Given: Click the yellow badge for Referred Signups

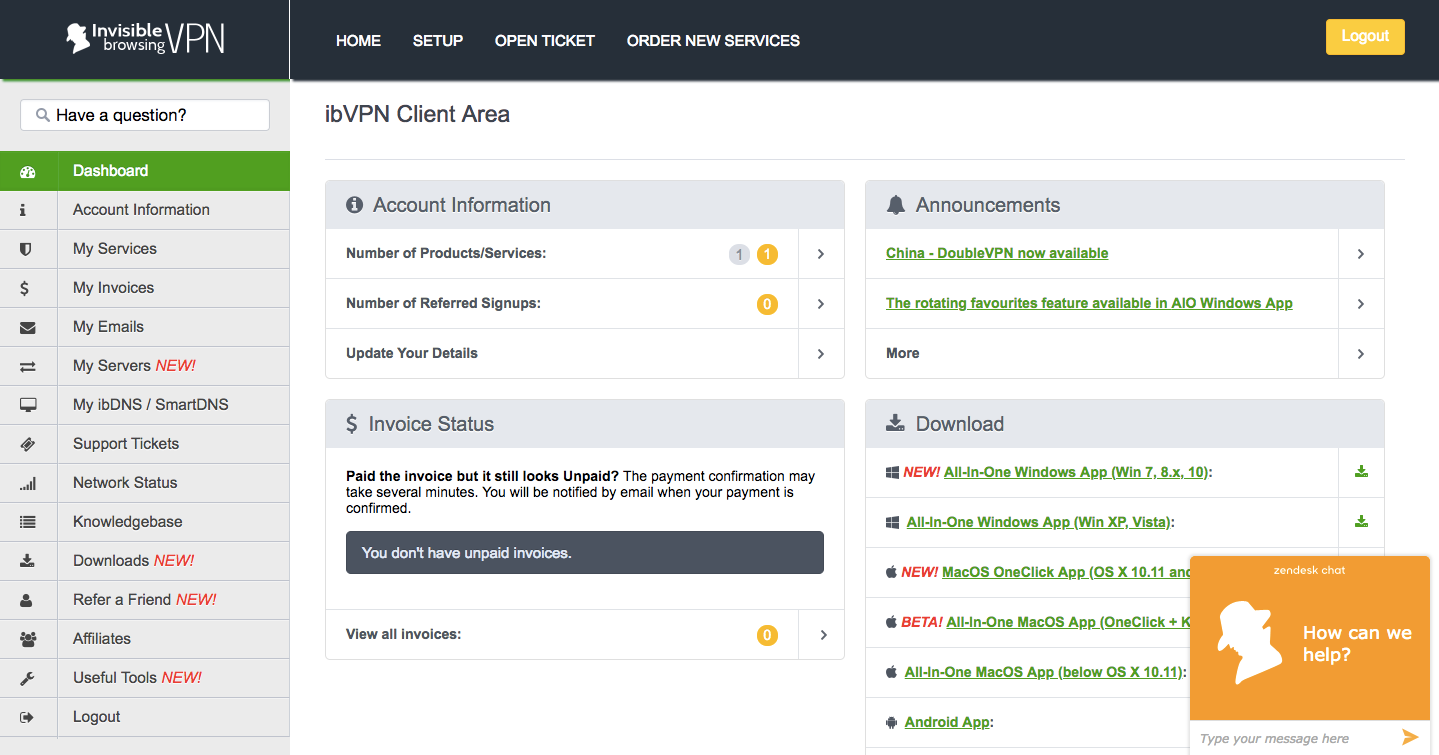Looking at the screenshot, I should 767,304.
